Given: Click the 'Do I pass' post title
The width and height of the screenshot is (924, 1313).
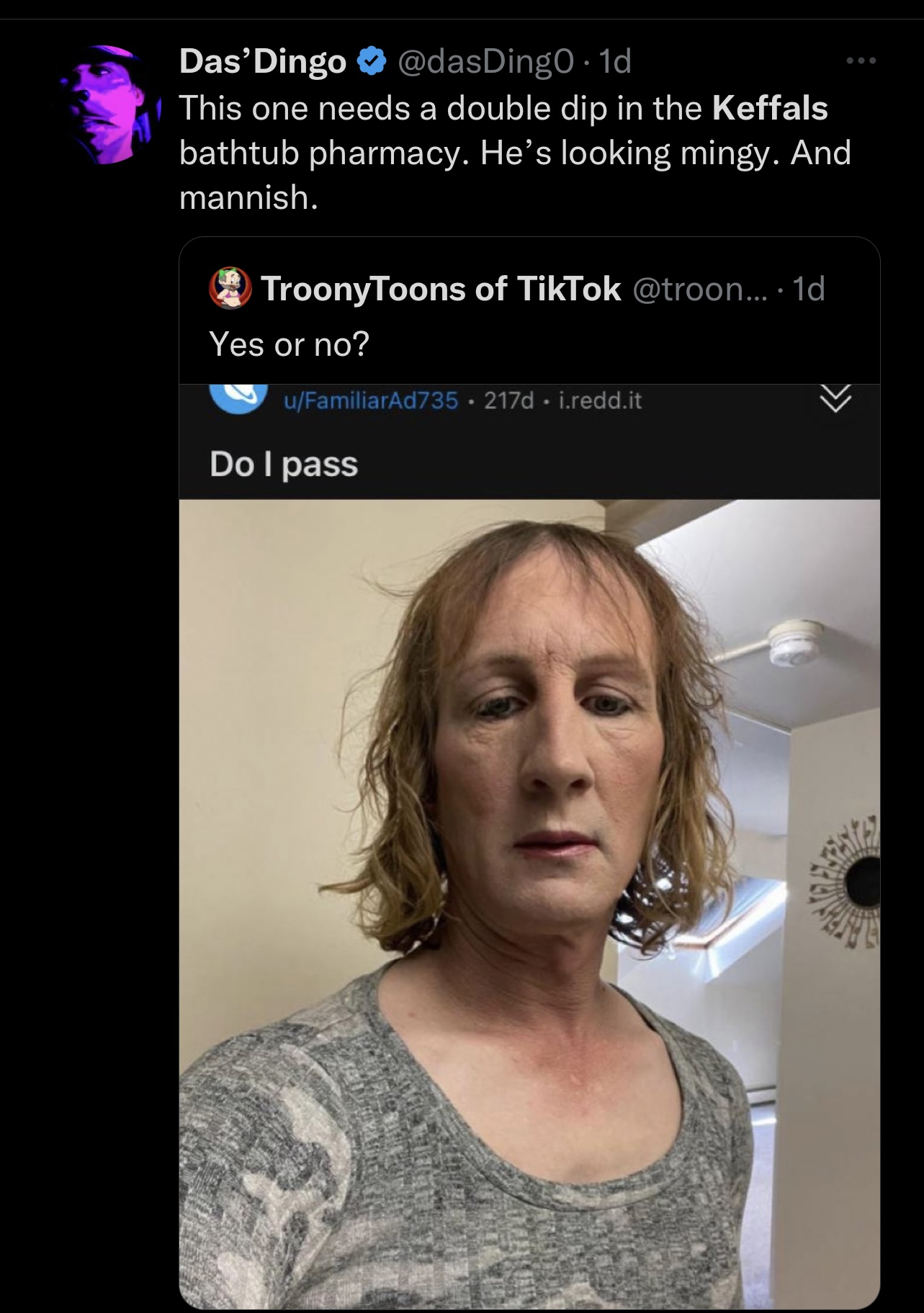Looking at the screenshot, I should [x=284, y=465].
